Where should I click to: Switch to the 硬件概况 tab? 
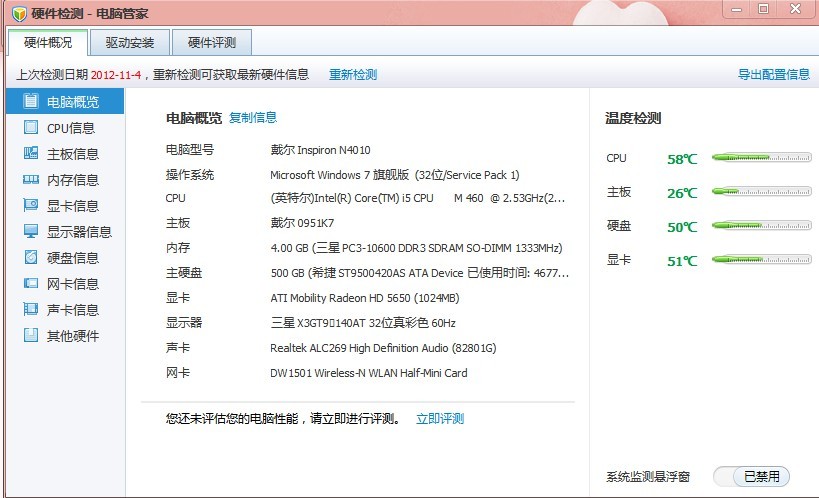coord(48,42)
